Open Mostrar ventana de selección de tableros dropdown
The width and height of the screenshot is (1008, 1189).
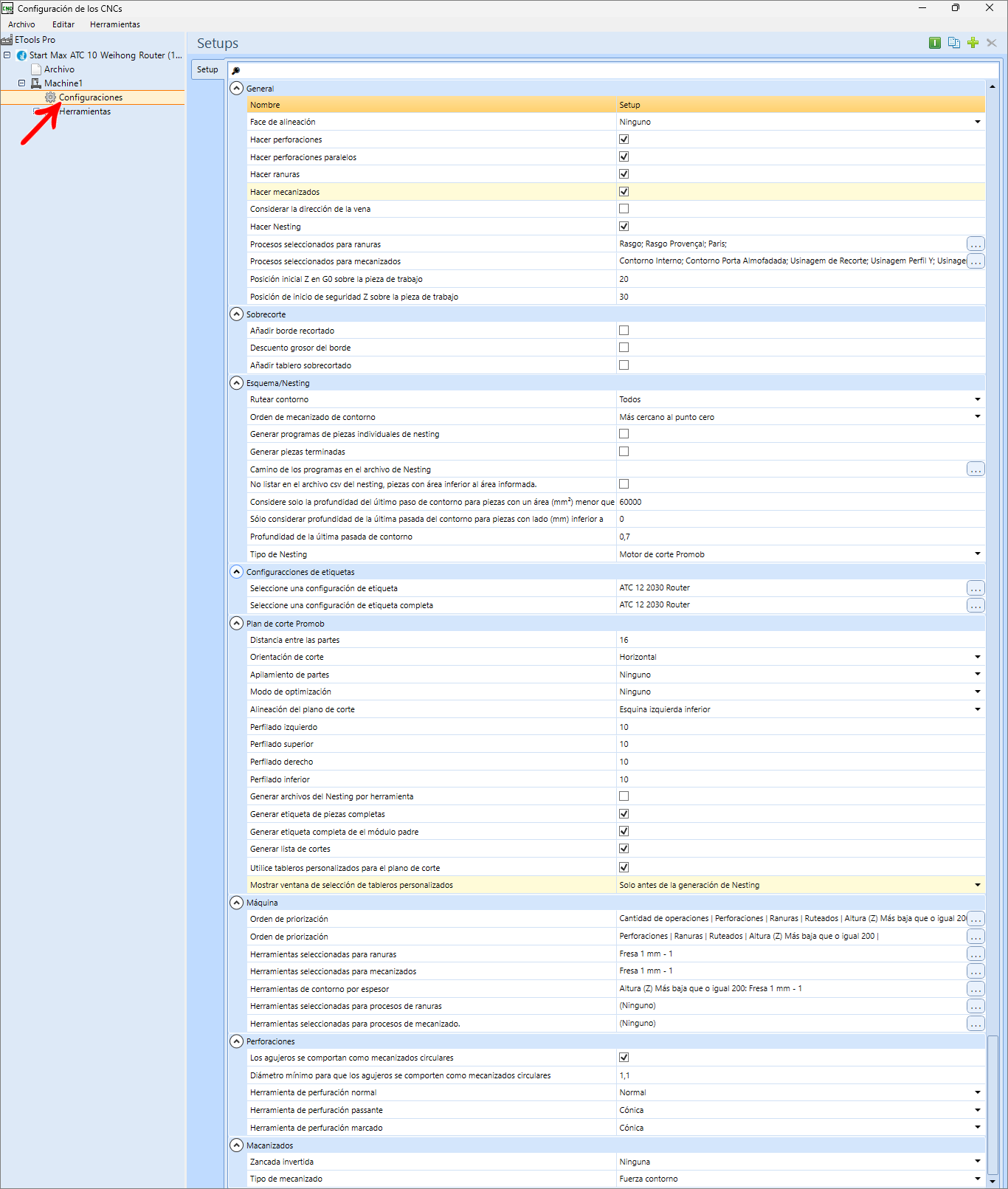tap(977, 885)
